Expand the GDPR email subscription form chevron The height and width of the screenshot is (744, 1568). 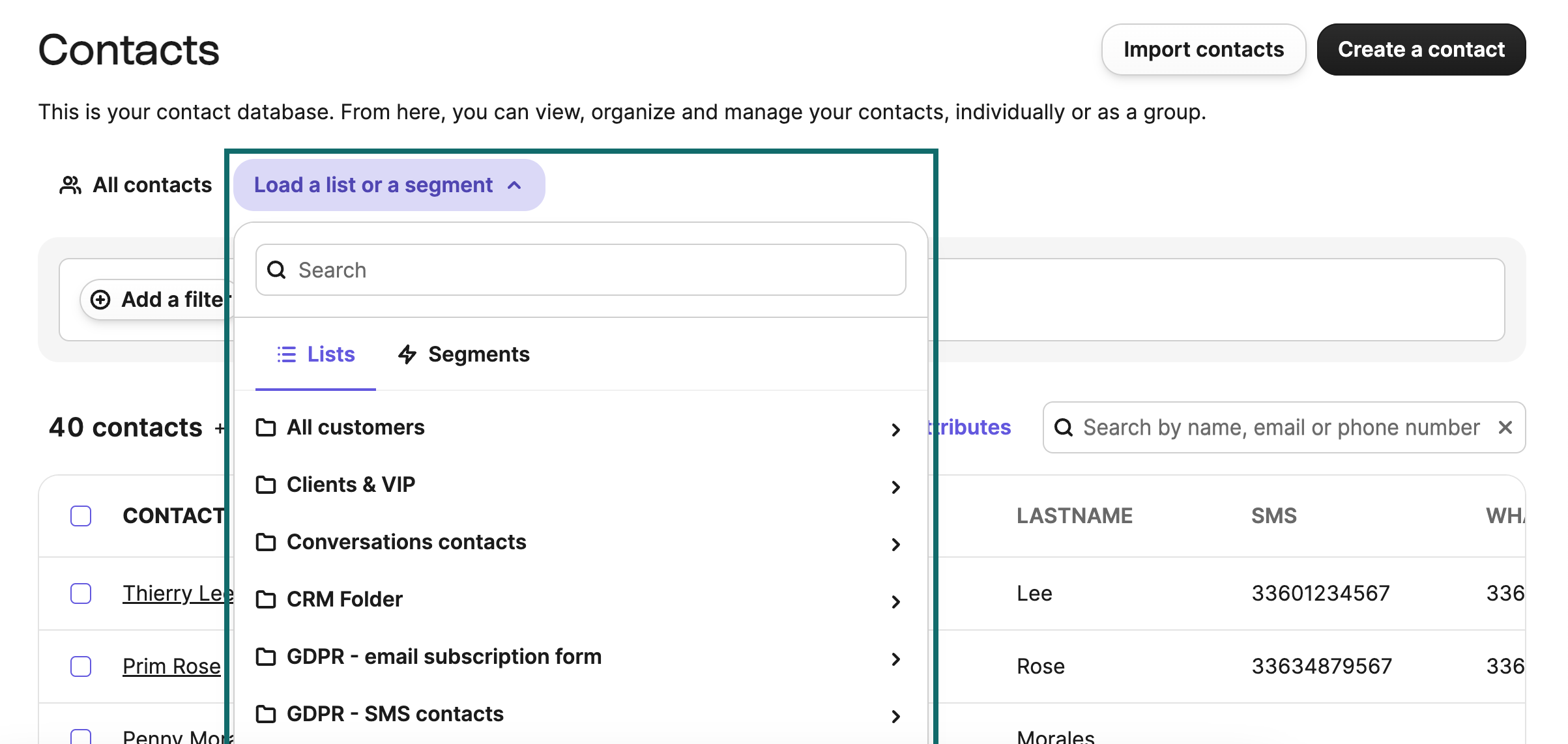(896, 659)
